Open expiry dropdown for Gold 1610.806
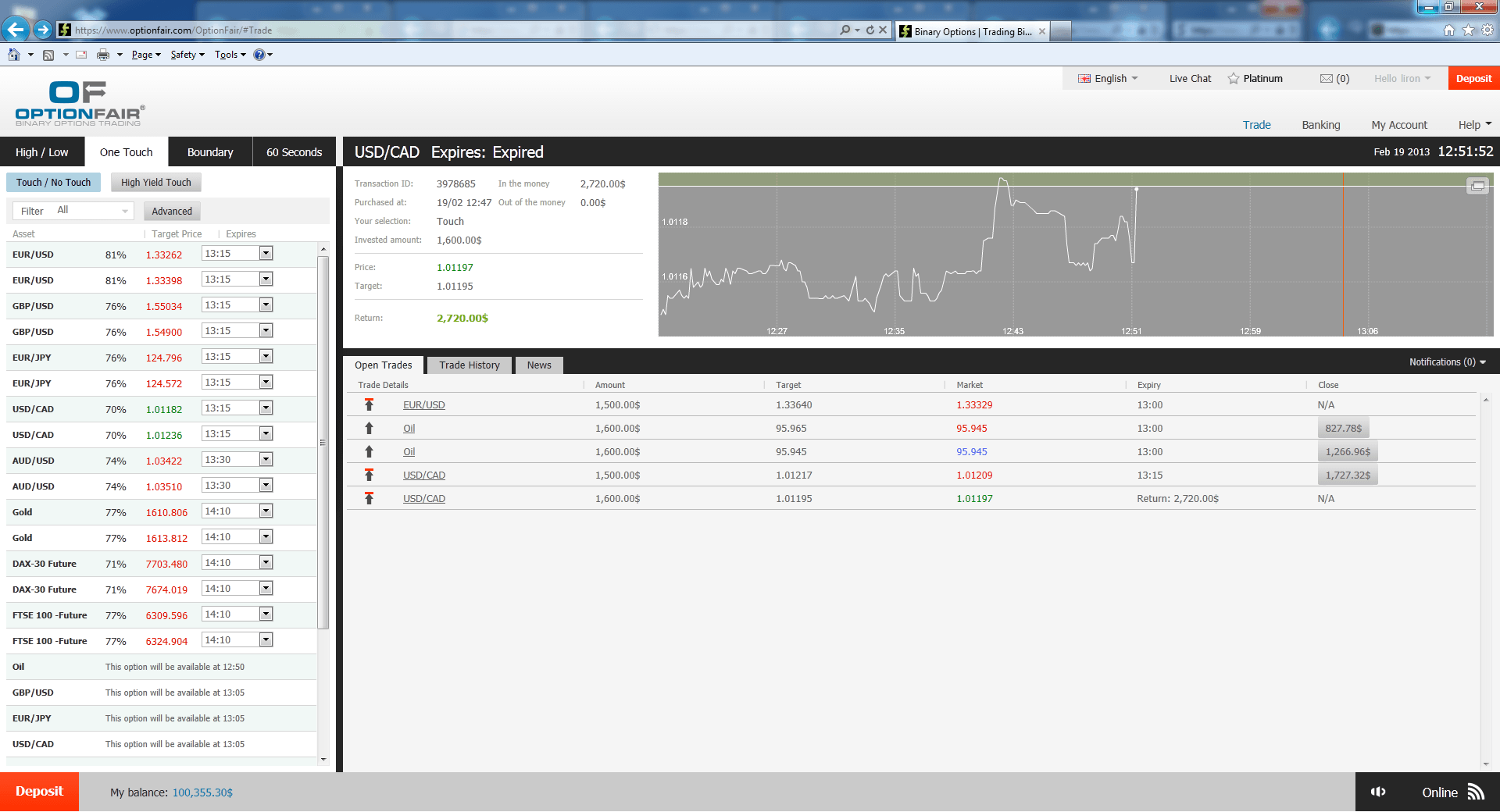Image resolution: width=1500 pixels, height=812 pixels. (x=266, y=511)
